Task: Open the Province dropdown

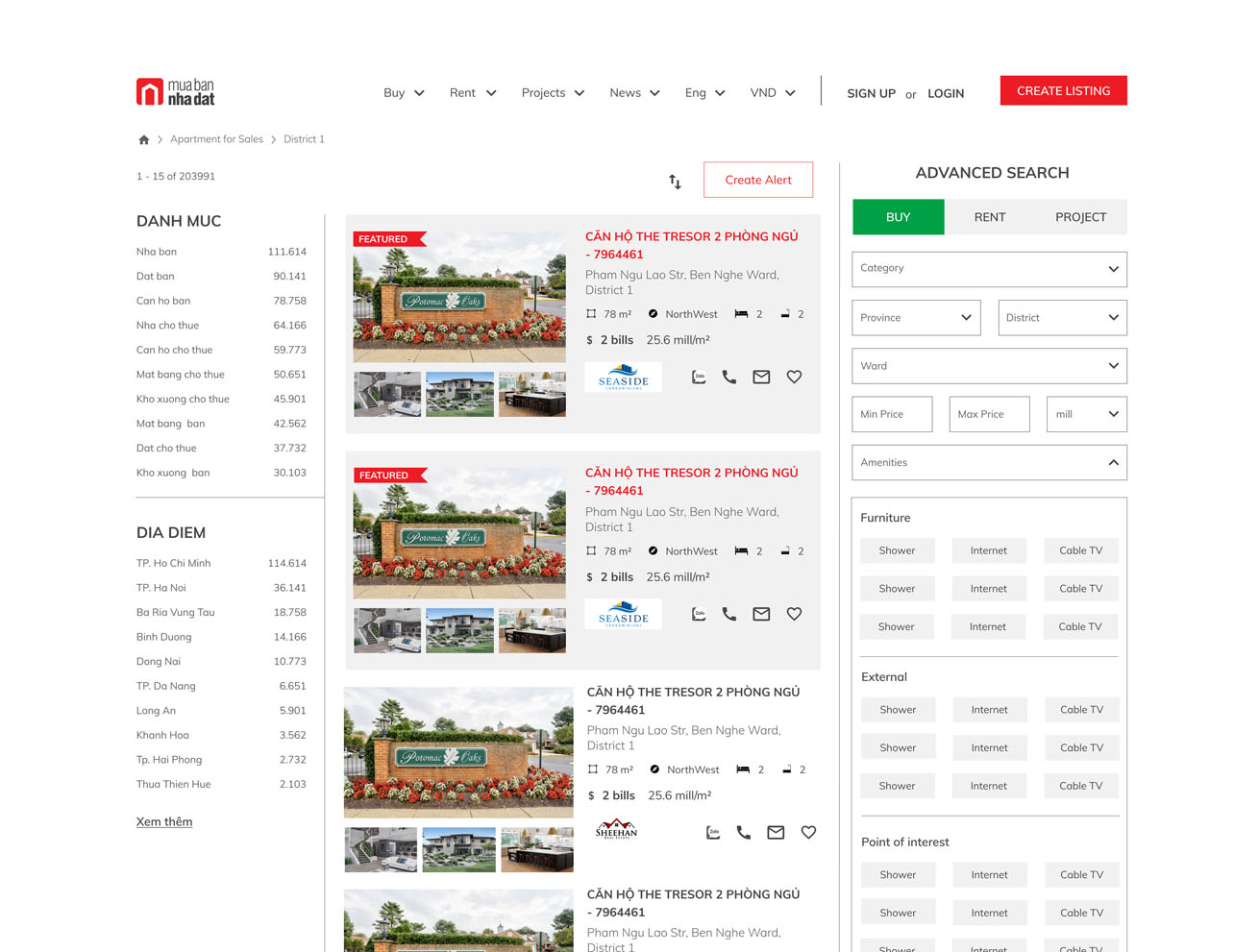Action: (916, 318)
